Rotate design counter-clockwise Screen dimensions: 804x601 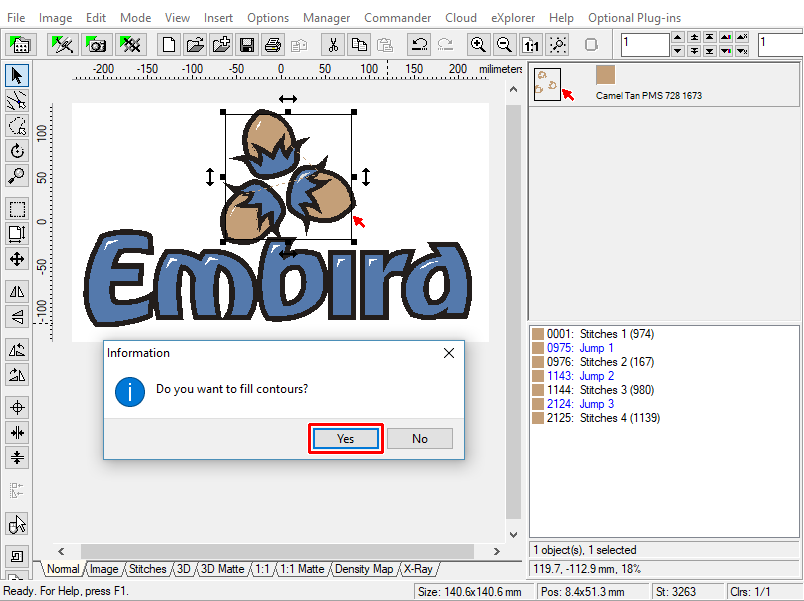17,350
